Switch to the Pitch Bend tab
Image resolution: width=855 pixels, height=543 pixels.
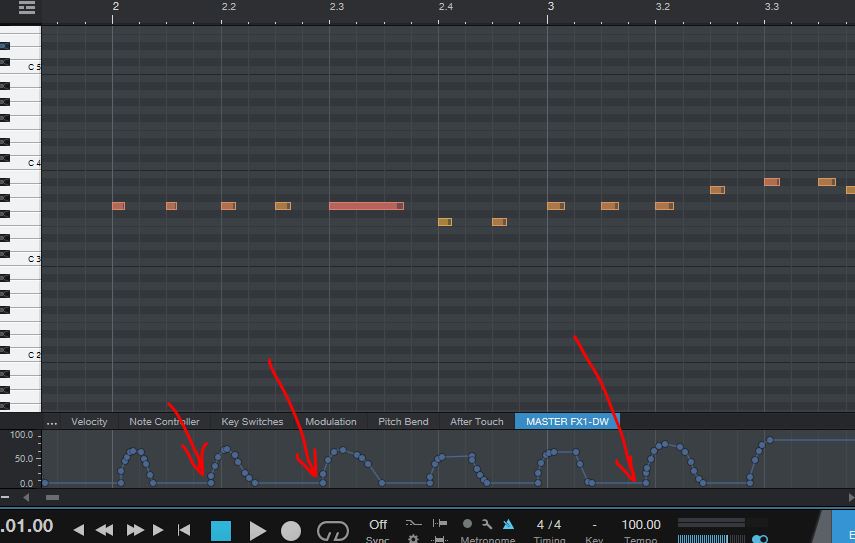click(404, 421)
